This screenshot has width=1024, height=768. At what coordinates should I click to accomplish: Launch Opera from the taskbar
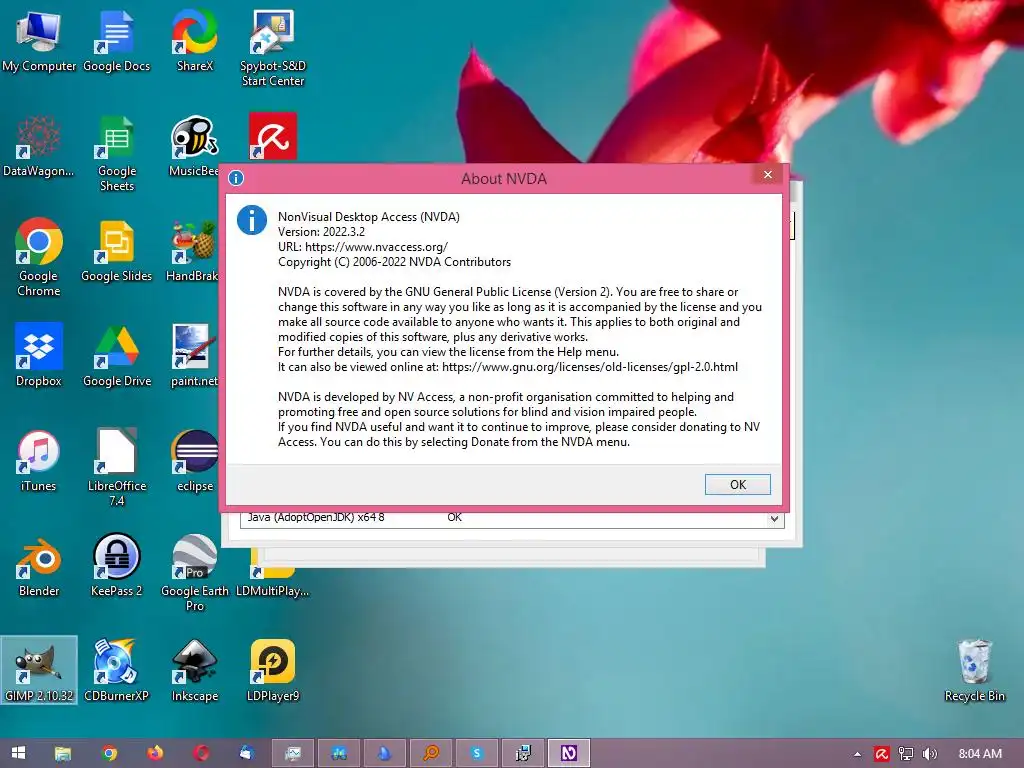(x=201, y=753)
